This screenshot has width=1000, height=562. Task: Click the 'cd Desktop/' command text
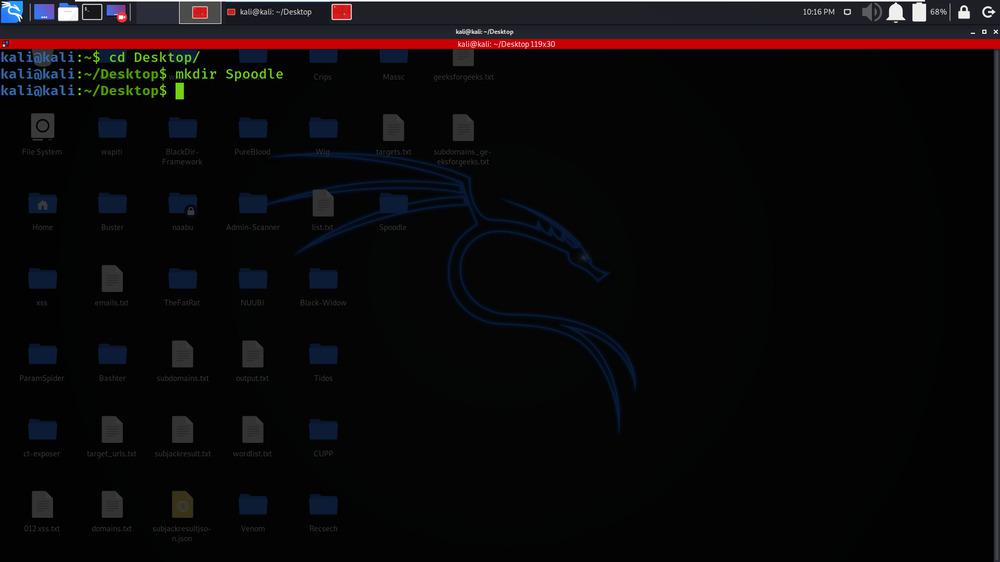[154, 57]
